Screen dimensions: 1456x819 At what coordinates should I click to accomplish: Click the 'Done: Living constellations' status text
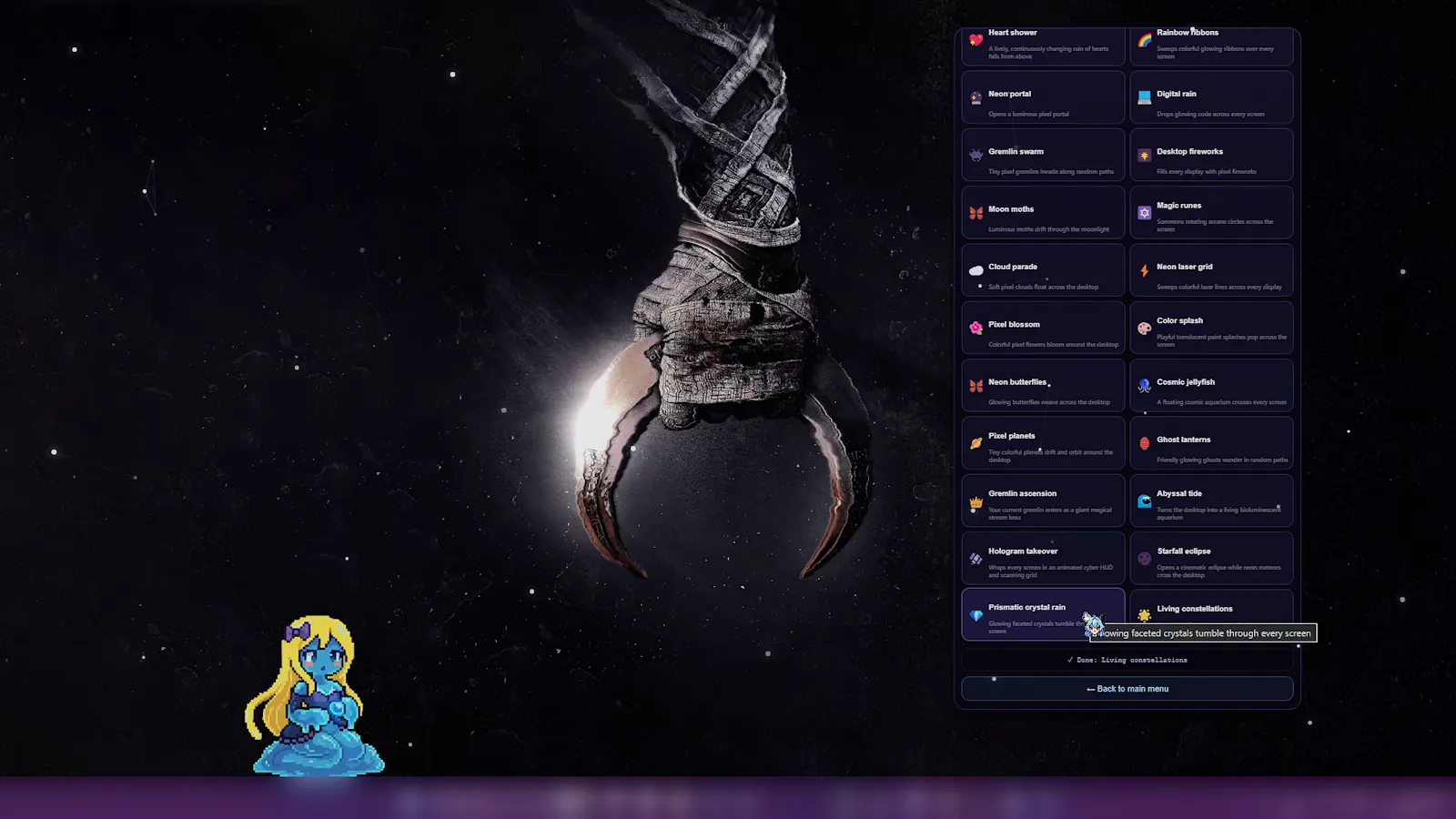1127,660
